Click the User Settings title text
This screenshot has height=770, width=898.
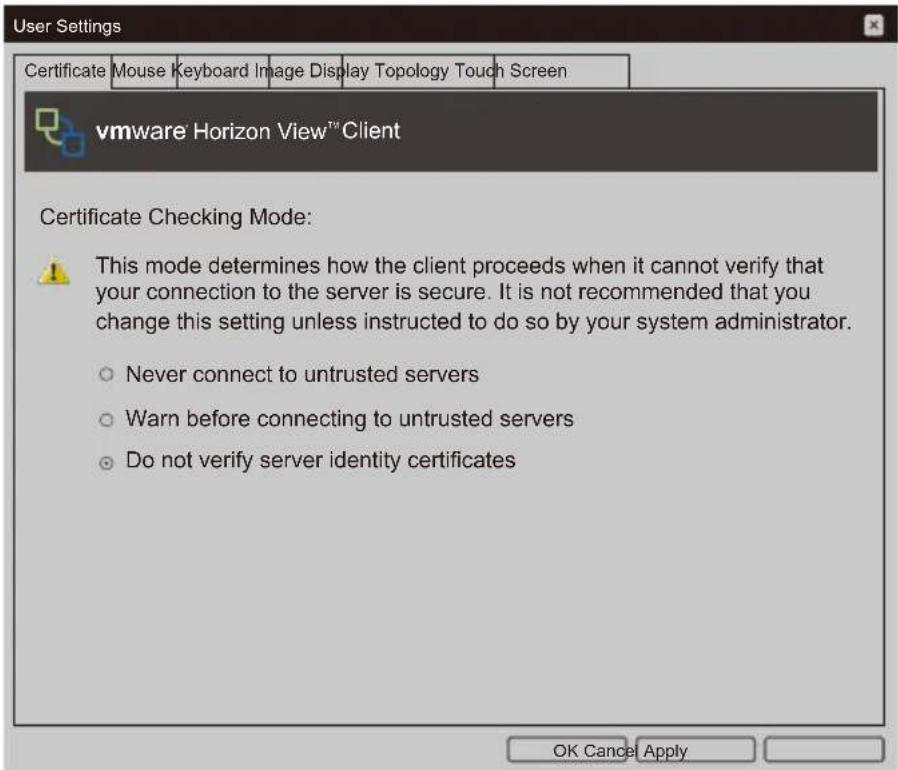pyautogui.click(x=67, y=26)
